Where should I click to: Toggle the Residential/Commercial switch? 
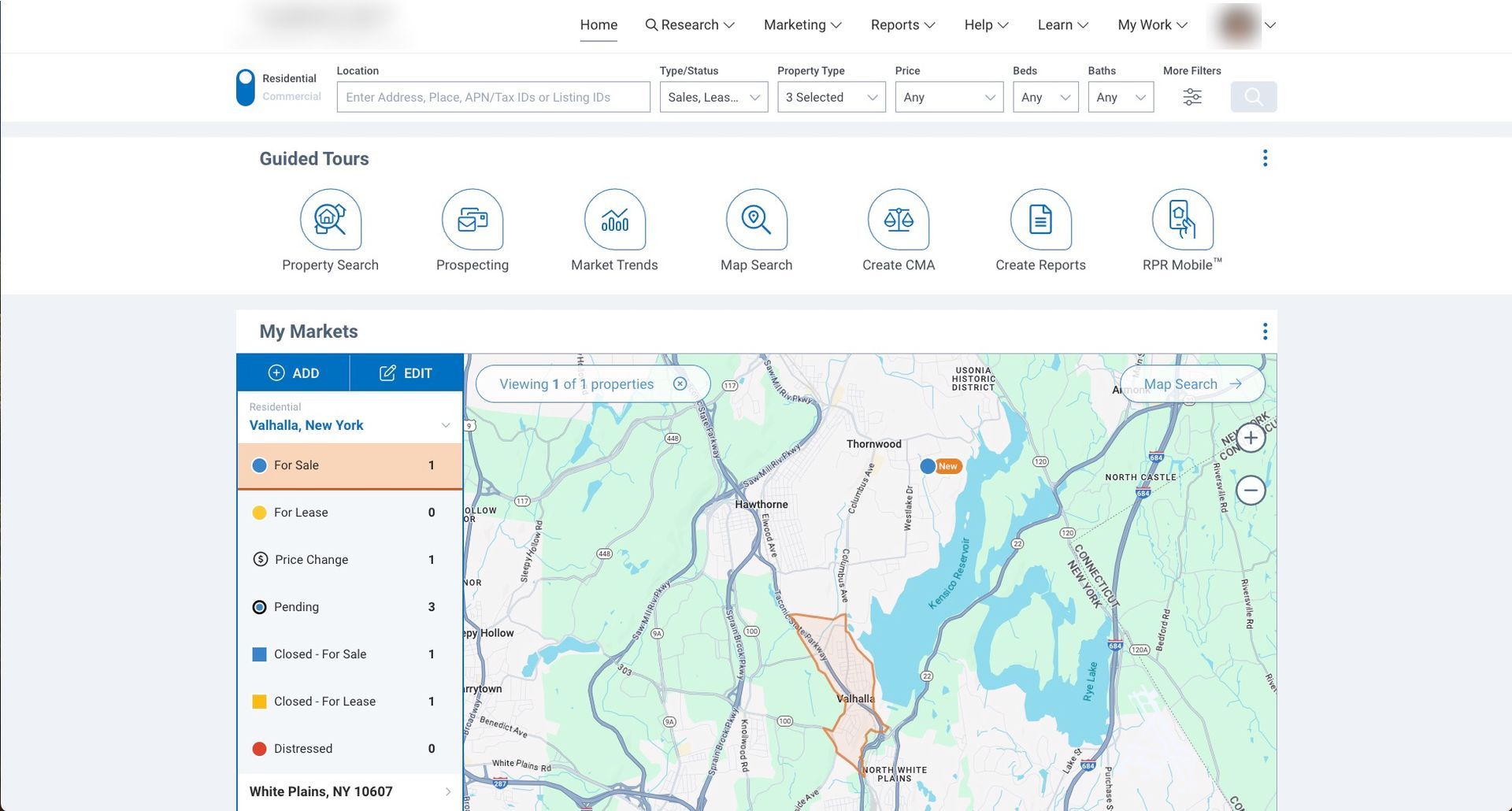[246, 87]
